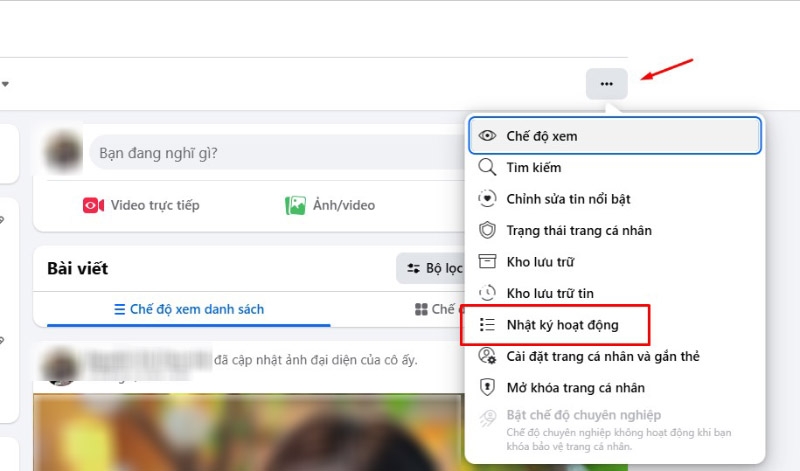Click the list icon beside Nhật ký hoạt động
This screenshot has height=471, width=800.
pos(487,325)
